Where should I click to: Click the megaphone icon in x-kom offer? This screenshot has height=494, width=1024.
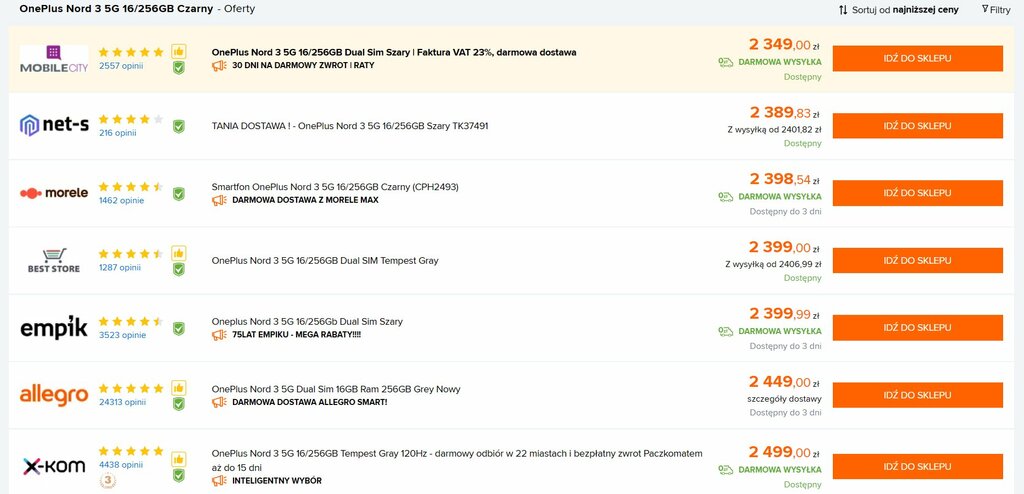219,480
